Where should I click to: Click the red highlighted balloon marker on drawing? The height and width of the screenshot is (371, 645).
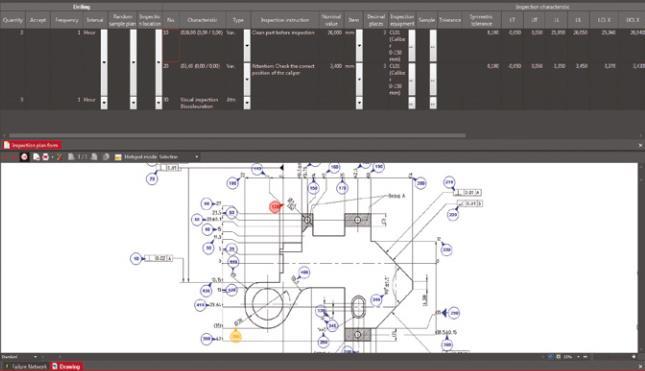coord(275,207)
